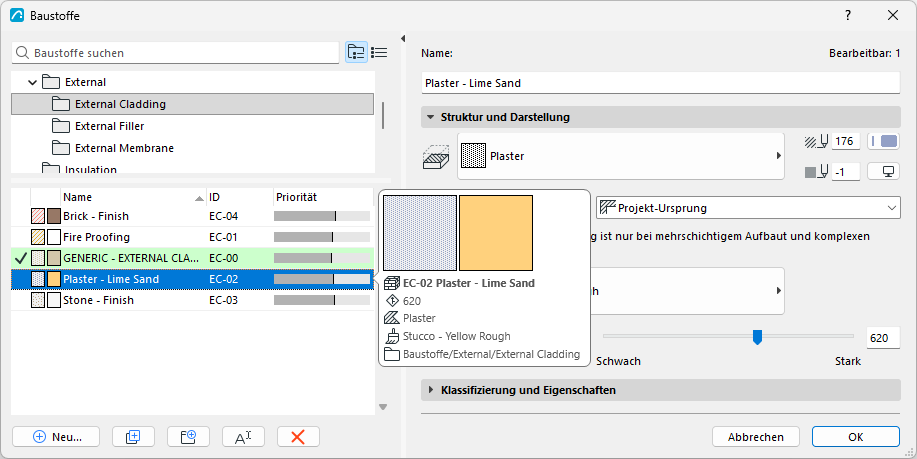Click the priority slider handle
Screen dimensions: 917x459
pyautogui.click(x=757, y=337)
